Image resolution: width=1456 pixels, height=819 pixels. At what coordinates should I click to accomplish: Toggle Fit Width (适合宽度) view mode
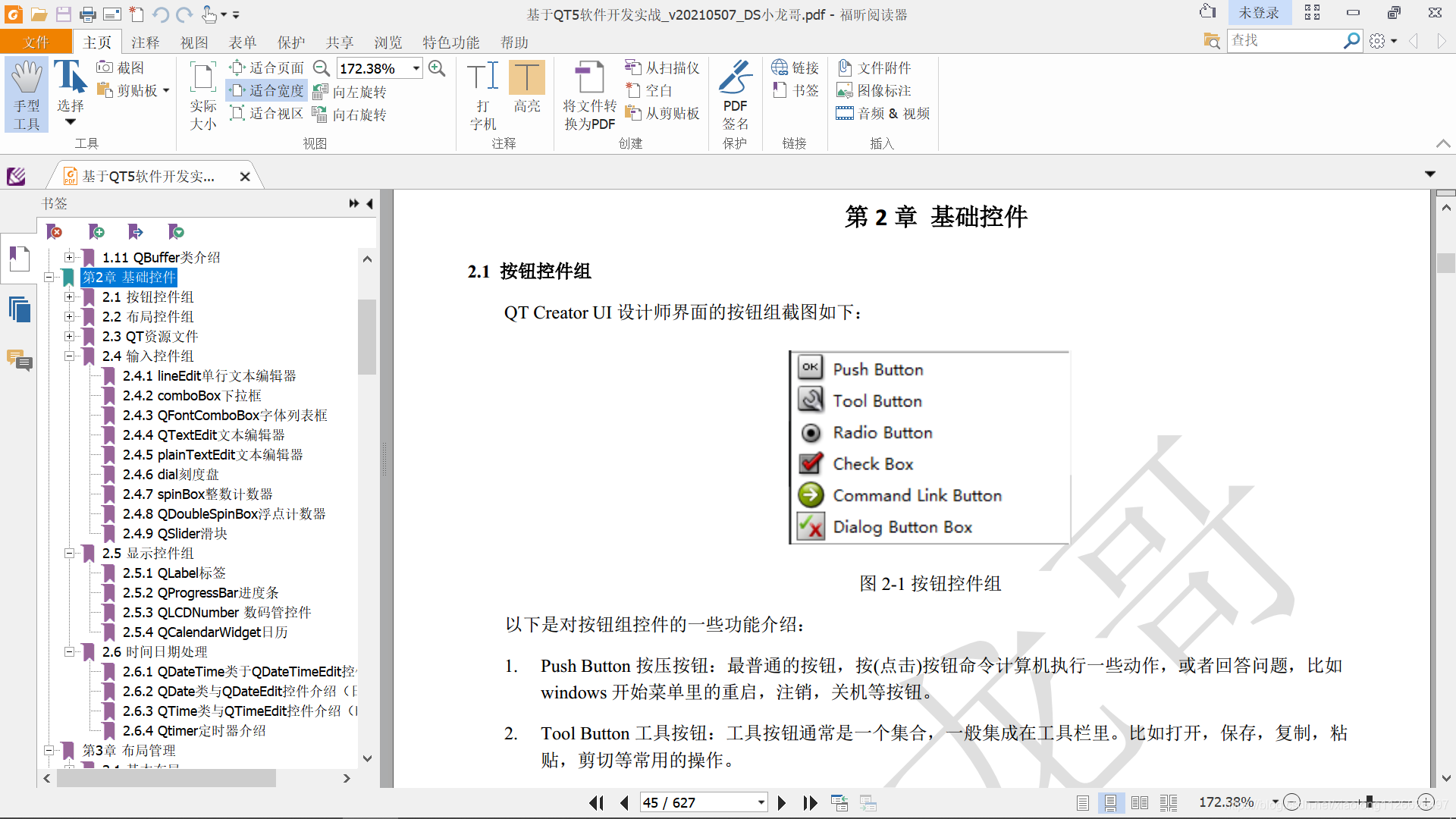(x=267, y=91)
